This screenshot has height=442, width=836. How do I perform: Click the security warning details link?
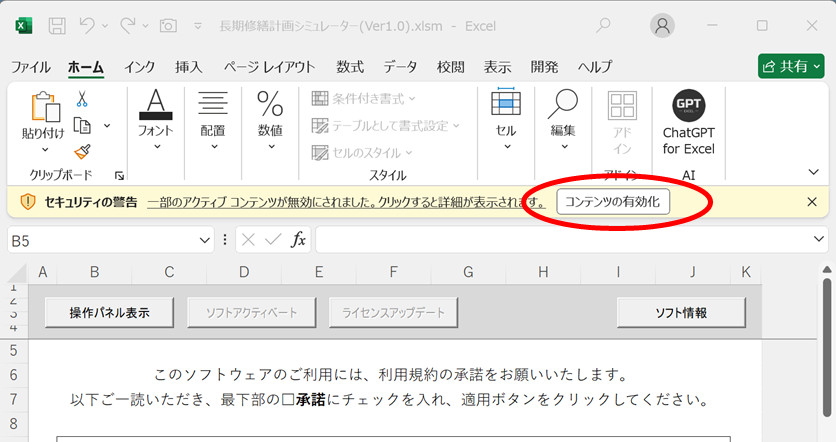346,201
